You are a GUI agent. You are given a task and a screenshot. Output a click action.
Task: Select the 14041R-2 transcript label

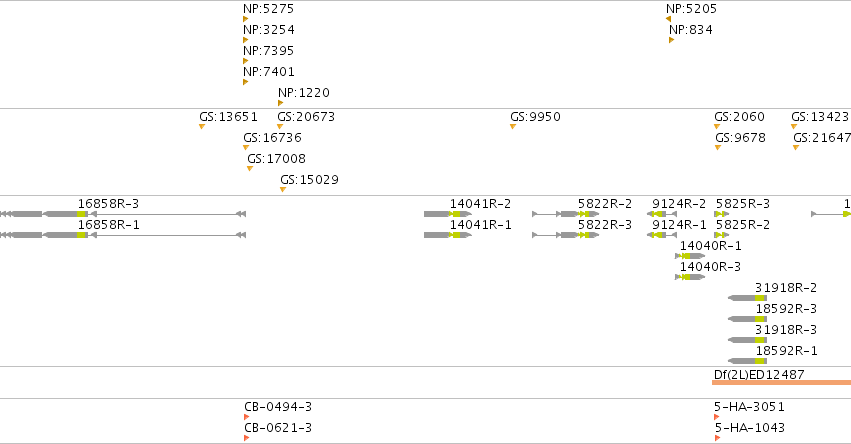point(480,204)
